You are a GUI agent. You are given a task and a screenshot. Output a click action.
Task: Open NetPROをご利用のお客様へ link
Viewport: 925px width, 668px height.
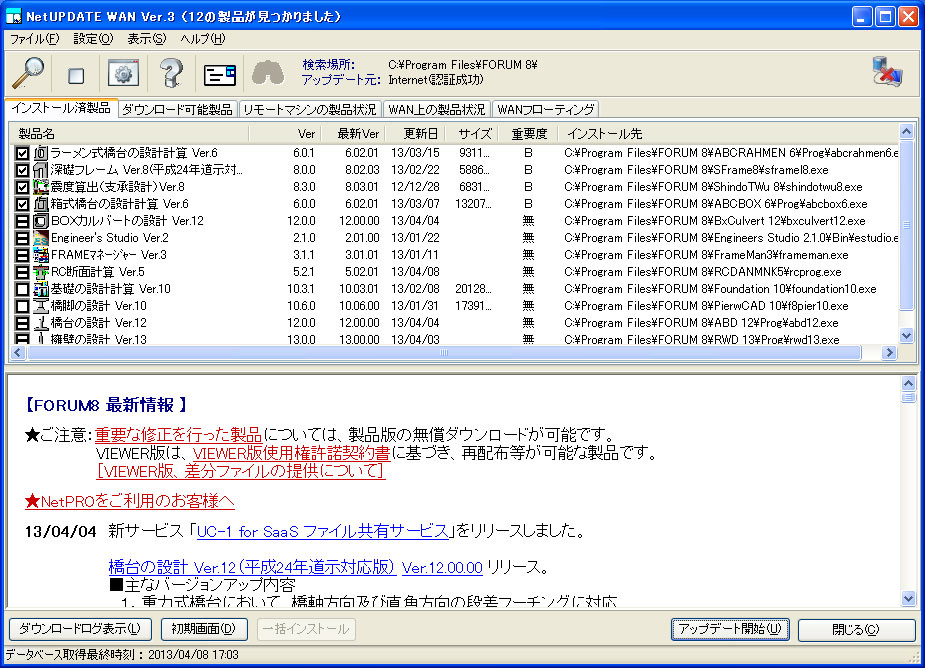pyautogui.click(x=130, y=502)
